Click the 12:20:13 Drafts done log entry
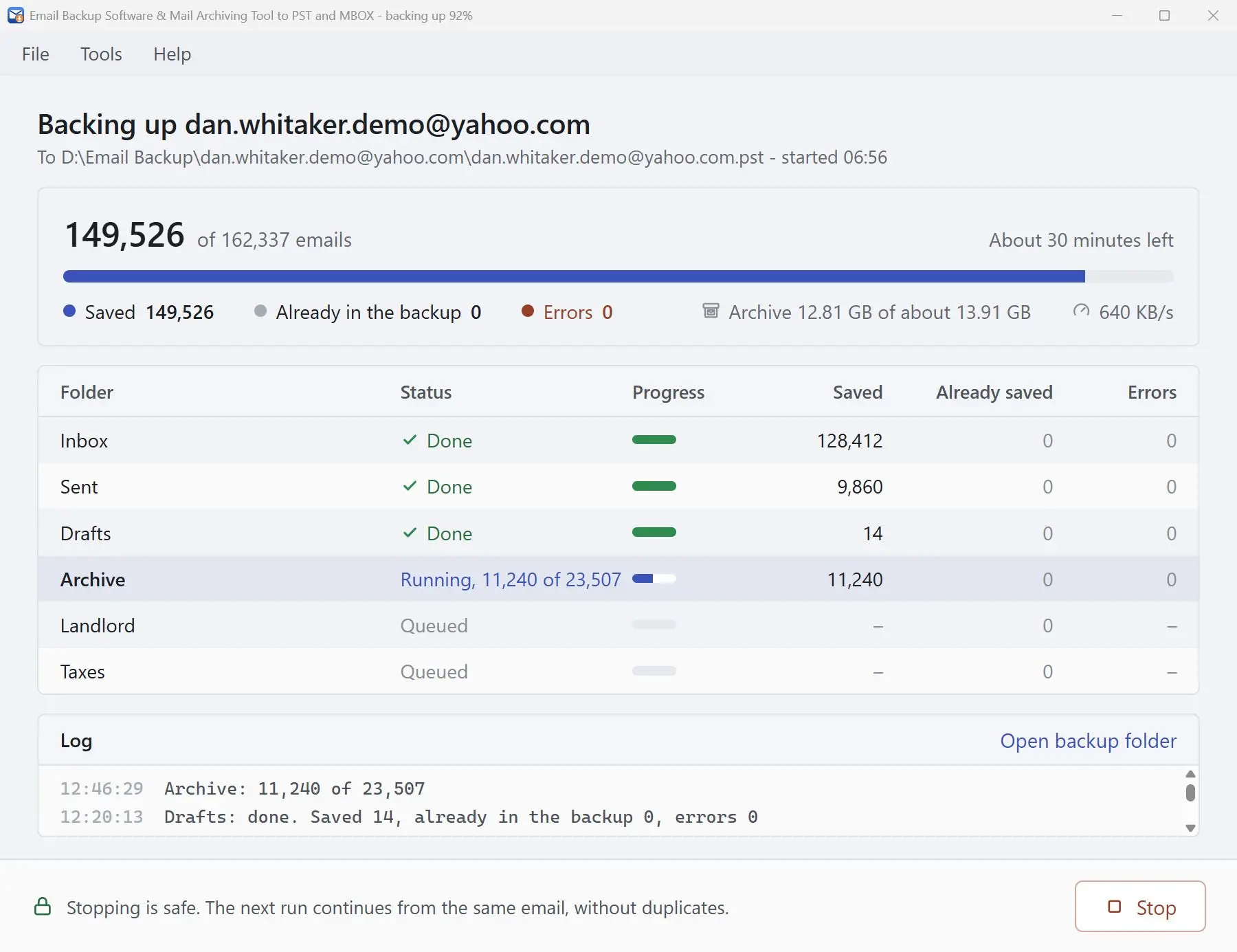The height and width of the screenshot is (952, 1237). 409,817
